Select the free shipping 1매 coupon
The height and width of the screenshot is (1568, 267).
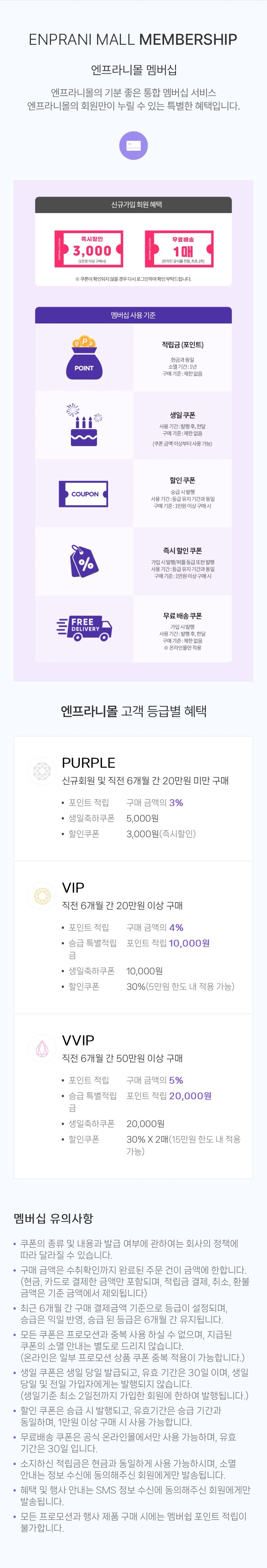(179, 249)
